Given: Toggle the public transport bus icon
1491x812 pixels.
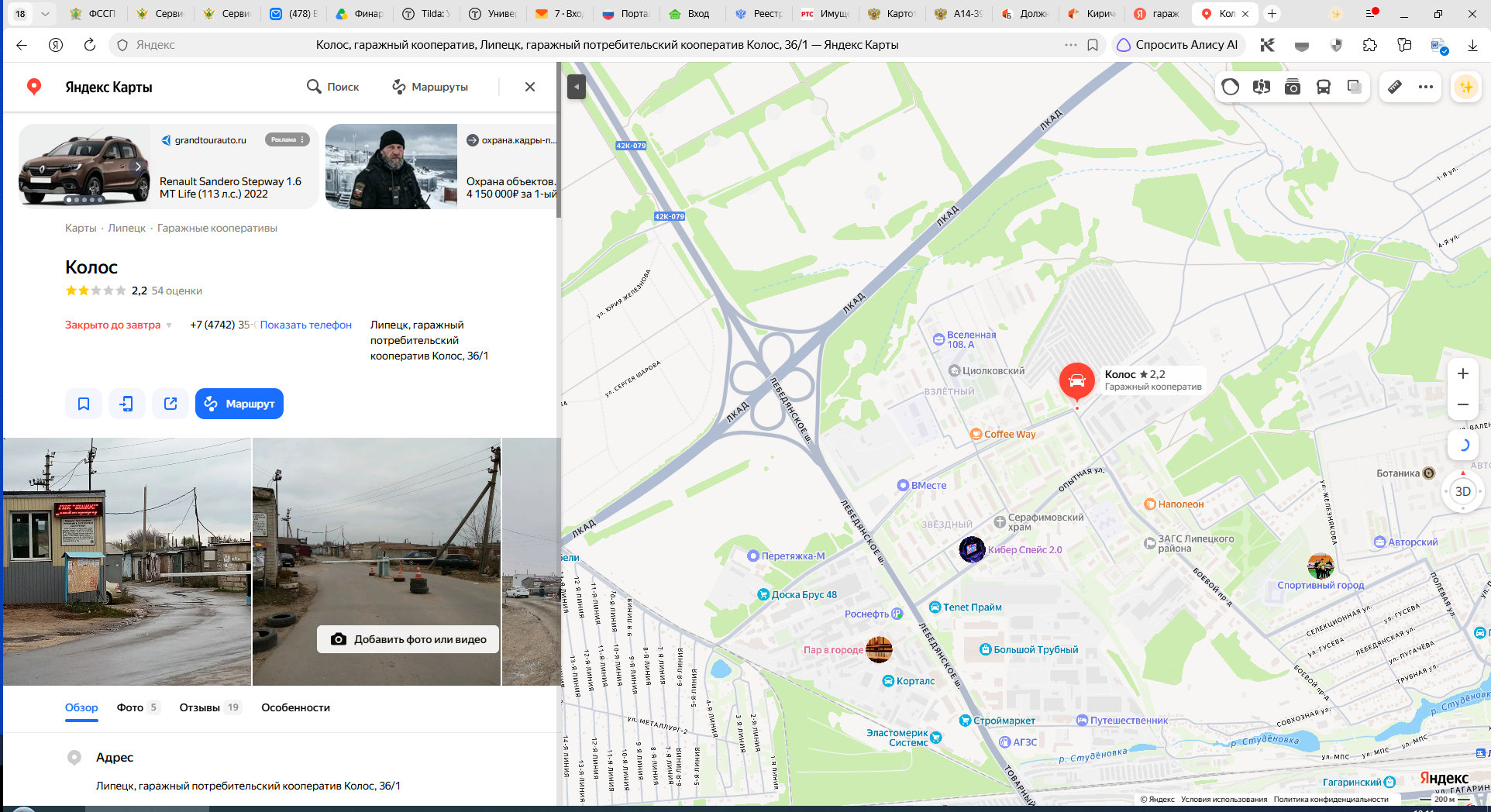Looking at the screenshot, I should tap(1324, 87).
